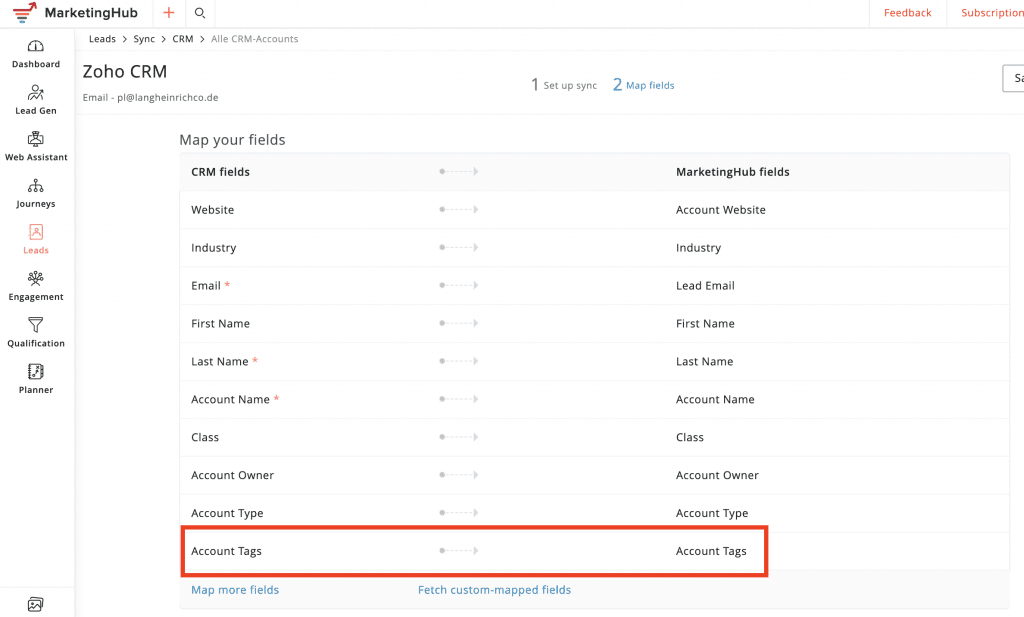The width and height of the screenshot is (1024, 617).
Task: Click the First Name MarketingHub field cell
Action: [705, 323]
